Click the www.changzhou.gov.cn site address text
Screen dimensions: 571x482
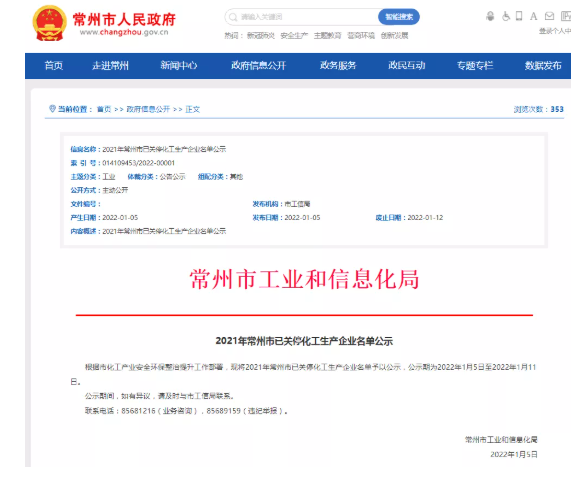124,32
